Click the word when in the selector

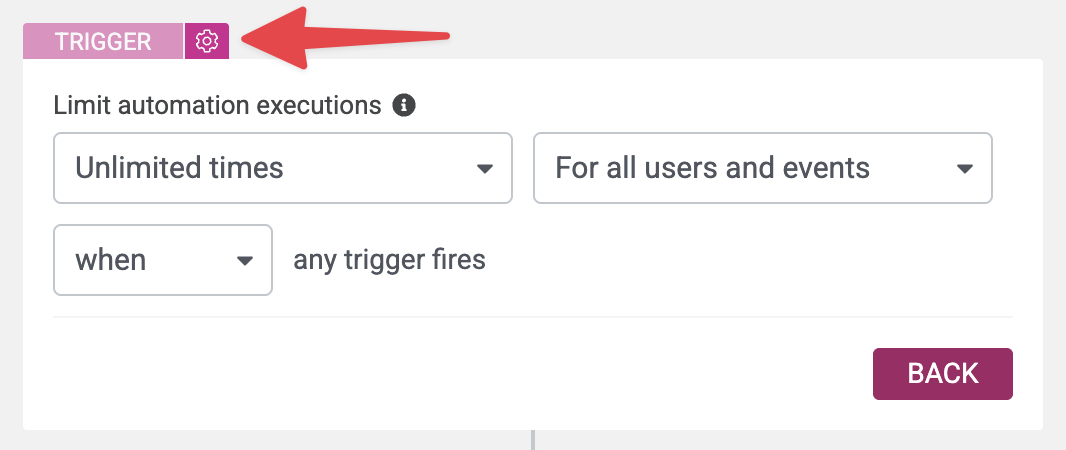[111, 260]
